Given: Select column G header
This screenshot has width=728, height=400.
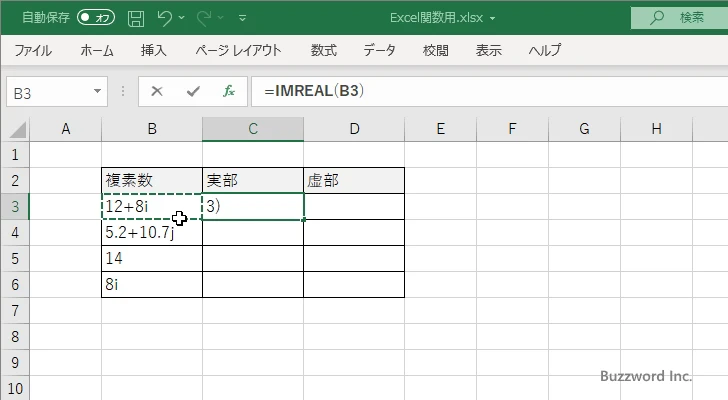Looking at the screenshot, I should (x=585, y=129).
